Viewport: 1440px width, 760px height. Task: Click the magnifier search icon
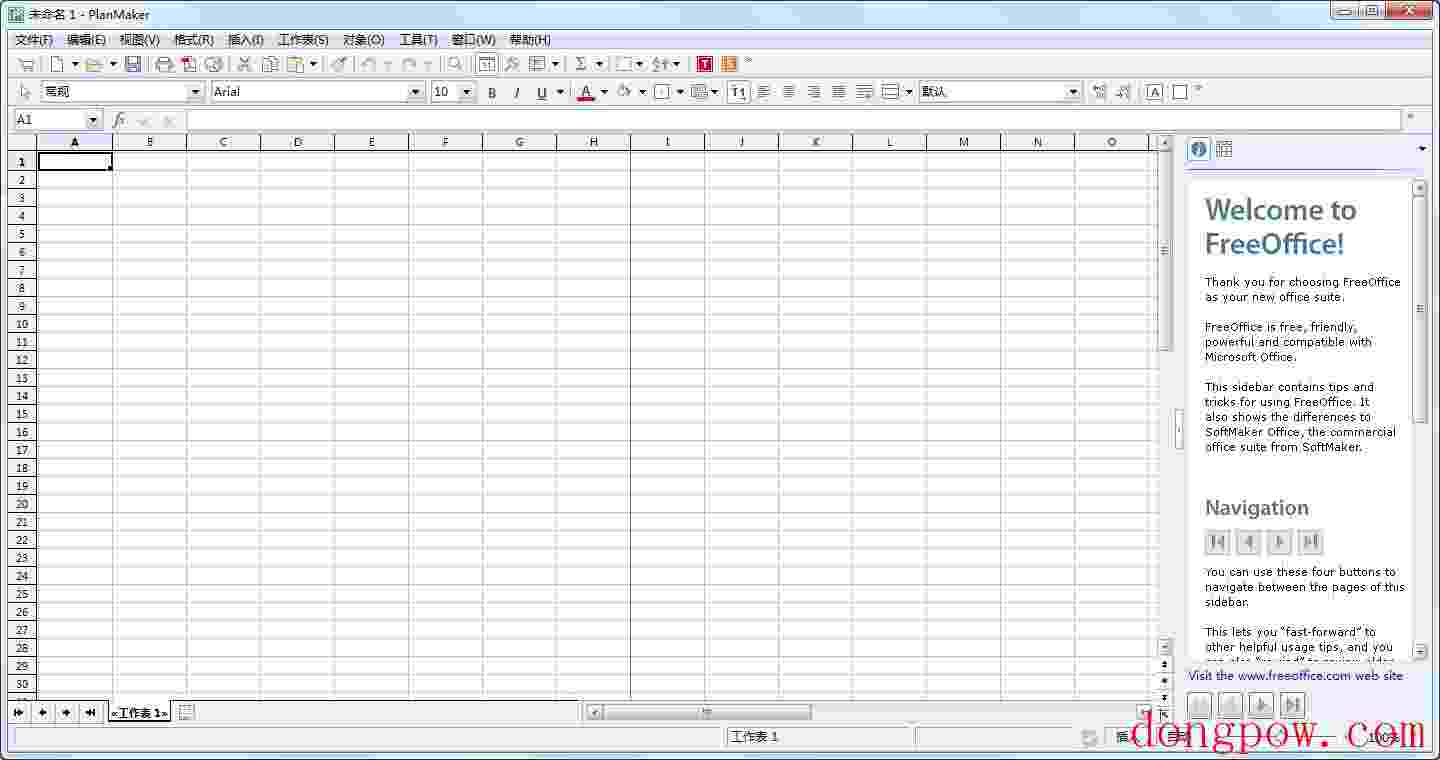coord(455,64)
